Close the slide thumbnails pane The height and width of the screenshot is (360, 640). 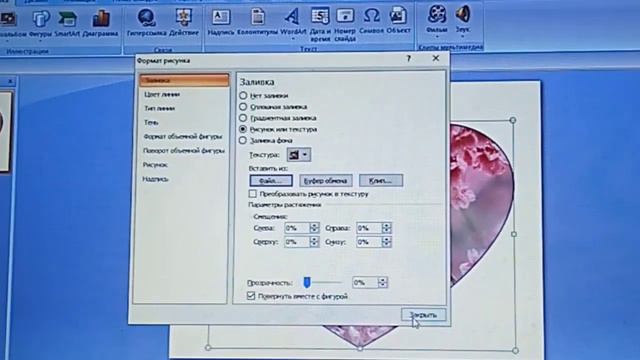pyautogui.click(x=10, y=82)
